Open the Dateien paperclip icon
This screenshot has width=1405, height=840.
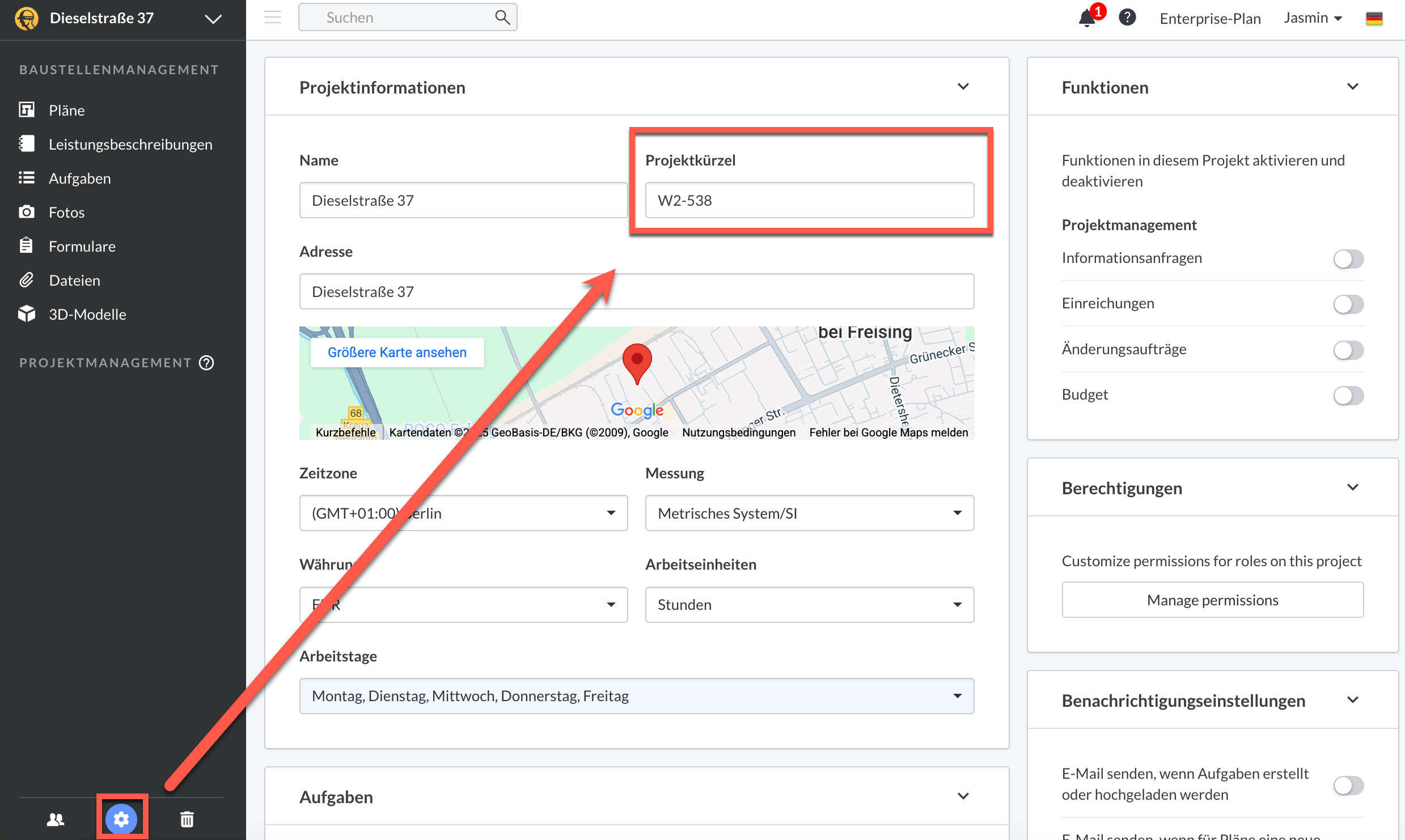click(26, 280)
